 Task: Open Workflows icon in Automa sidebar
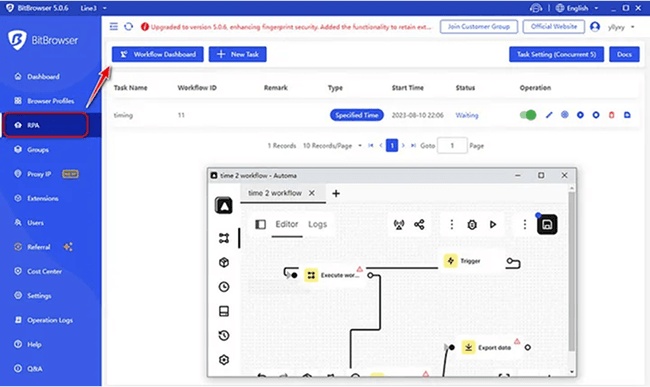coord(224,238)
